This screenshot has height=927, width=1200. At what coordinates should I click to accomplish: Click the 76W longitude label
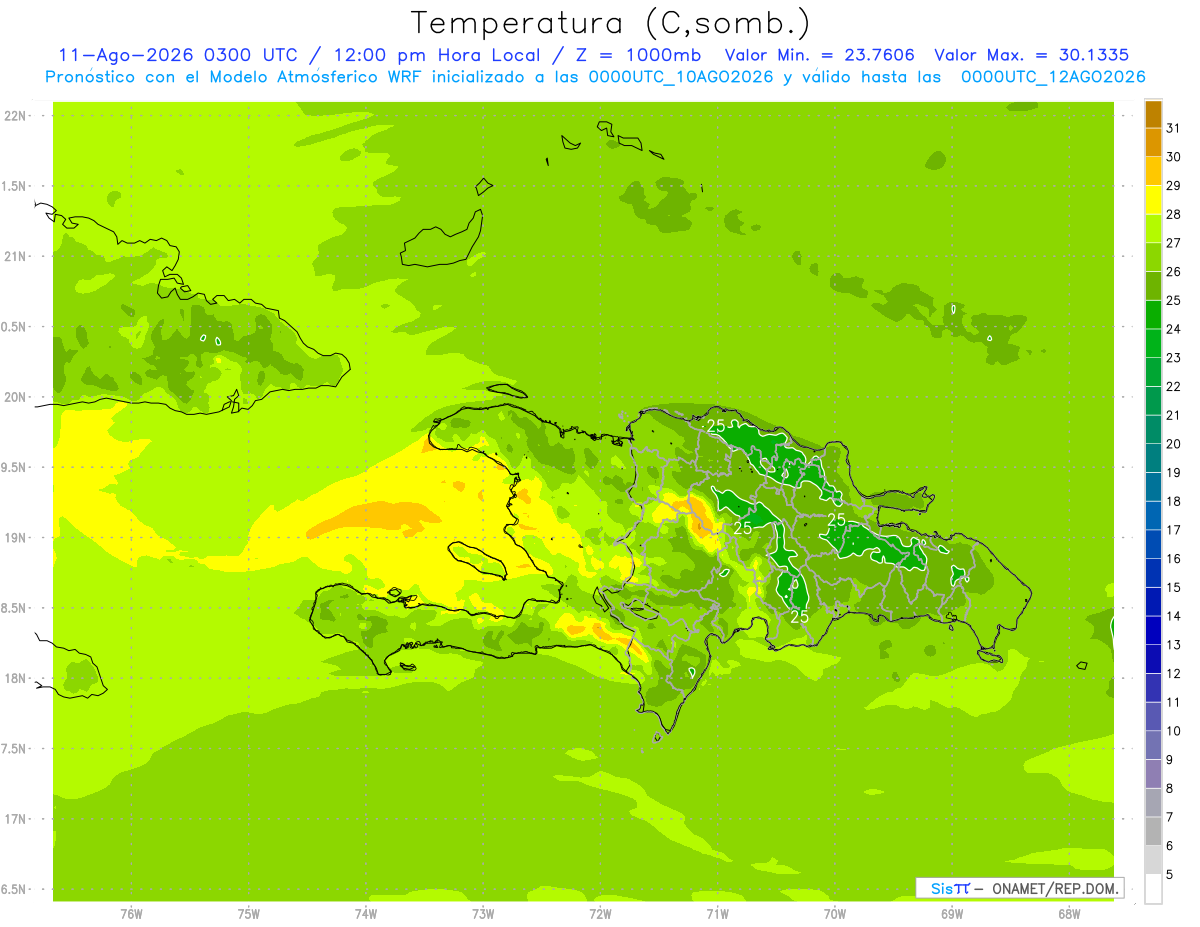(x=131, y=914)
